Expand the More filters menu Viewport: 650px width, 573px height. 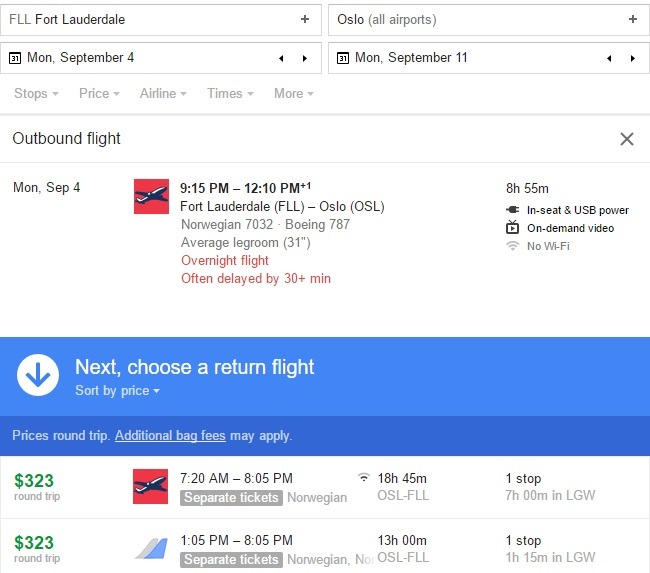point(293,94)
